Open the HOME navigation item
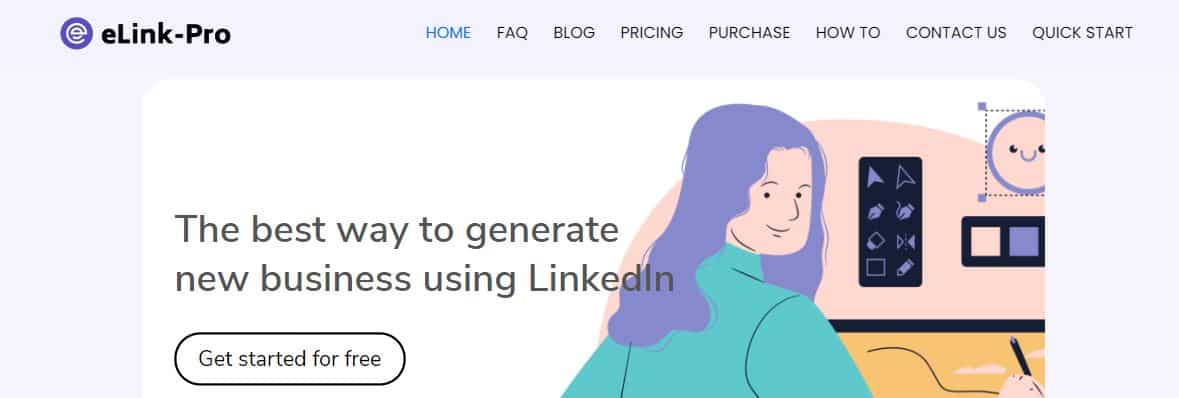This screenshot has width=1179, height=398. point(448,33)
